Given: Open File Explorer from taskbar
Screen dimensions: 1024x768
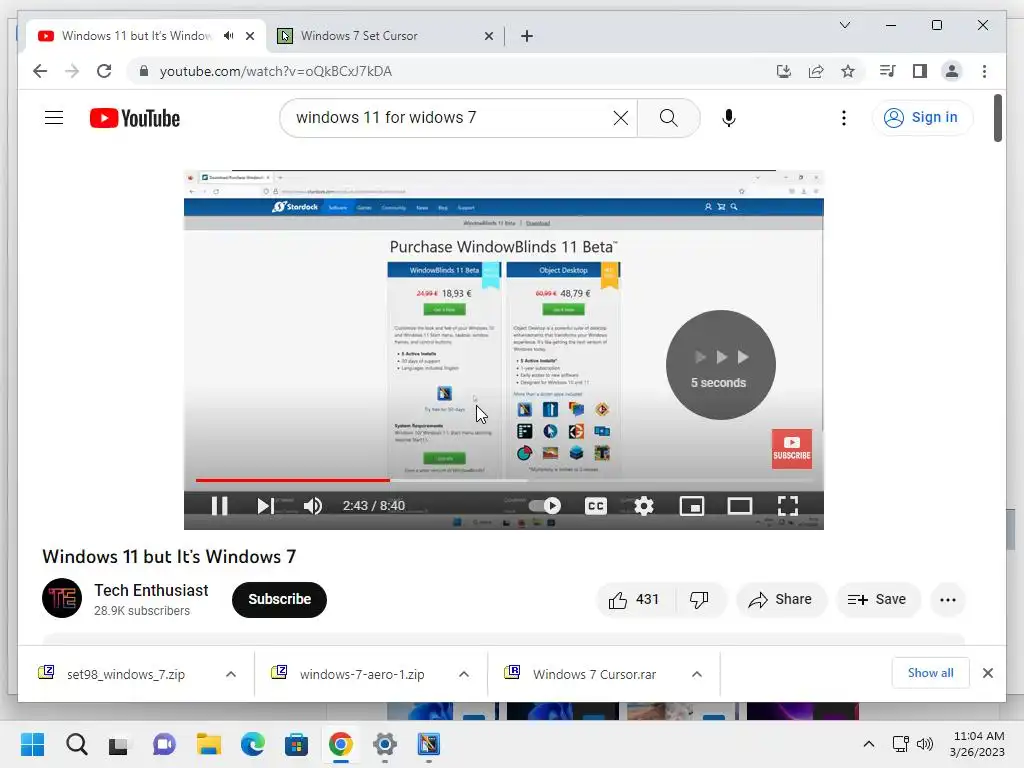Looking at the screenshot, I should (209, 744).
